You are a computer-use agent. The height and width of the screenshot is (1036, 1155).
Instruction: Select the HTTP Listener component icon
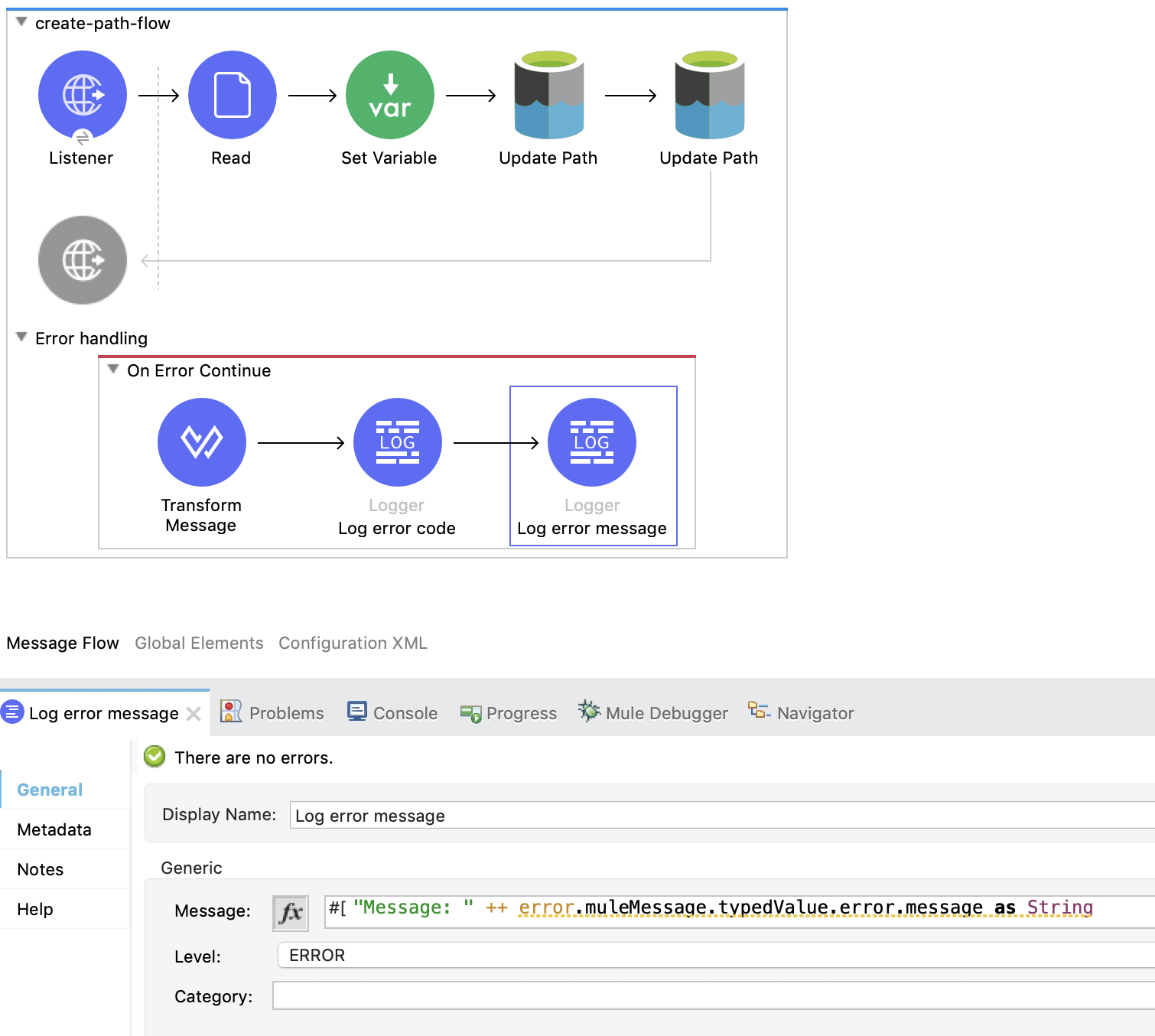[x=83, y=95]
